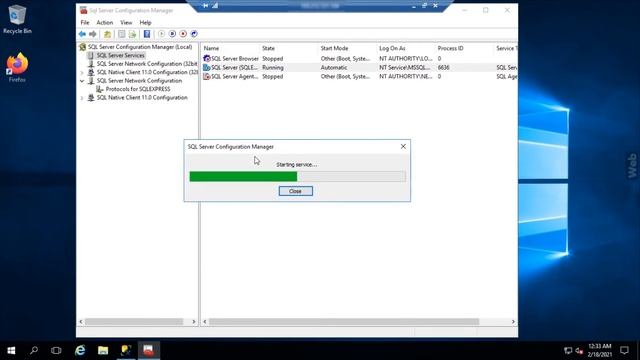This screenshot has width=640, height=360.
Task: Click the SQL Server (SQLE...) service icon
Action: [x=207, y=67]
